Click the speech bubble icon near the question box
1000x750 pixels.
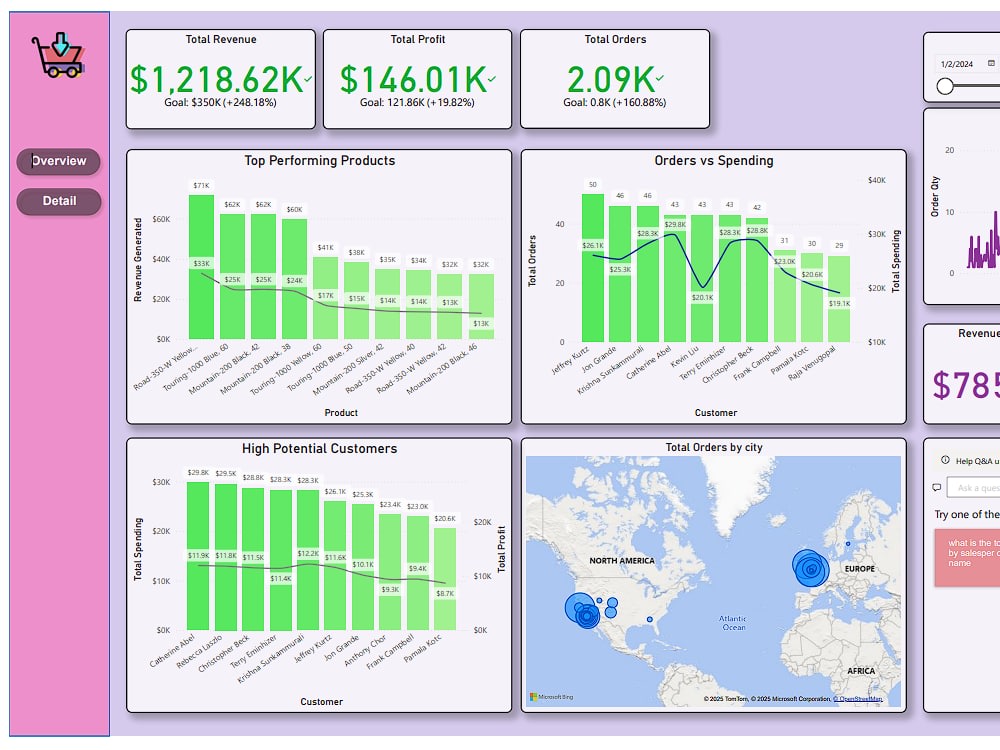pos(937,488)
